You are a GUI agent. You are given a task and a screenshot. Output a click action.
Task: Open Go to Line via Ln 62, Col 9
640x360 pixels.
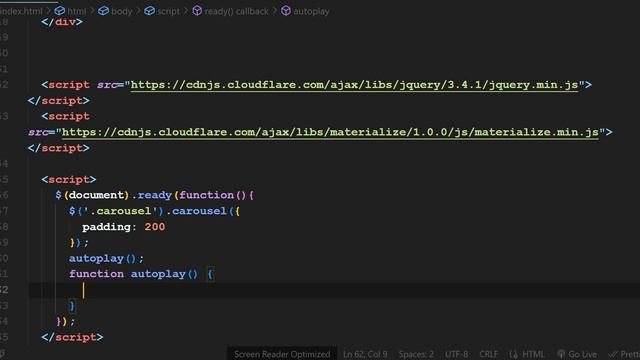pyautogui.click(x=365, y=354)
